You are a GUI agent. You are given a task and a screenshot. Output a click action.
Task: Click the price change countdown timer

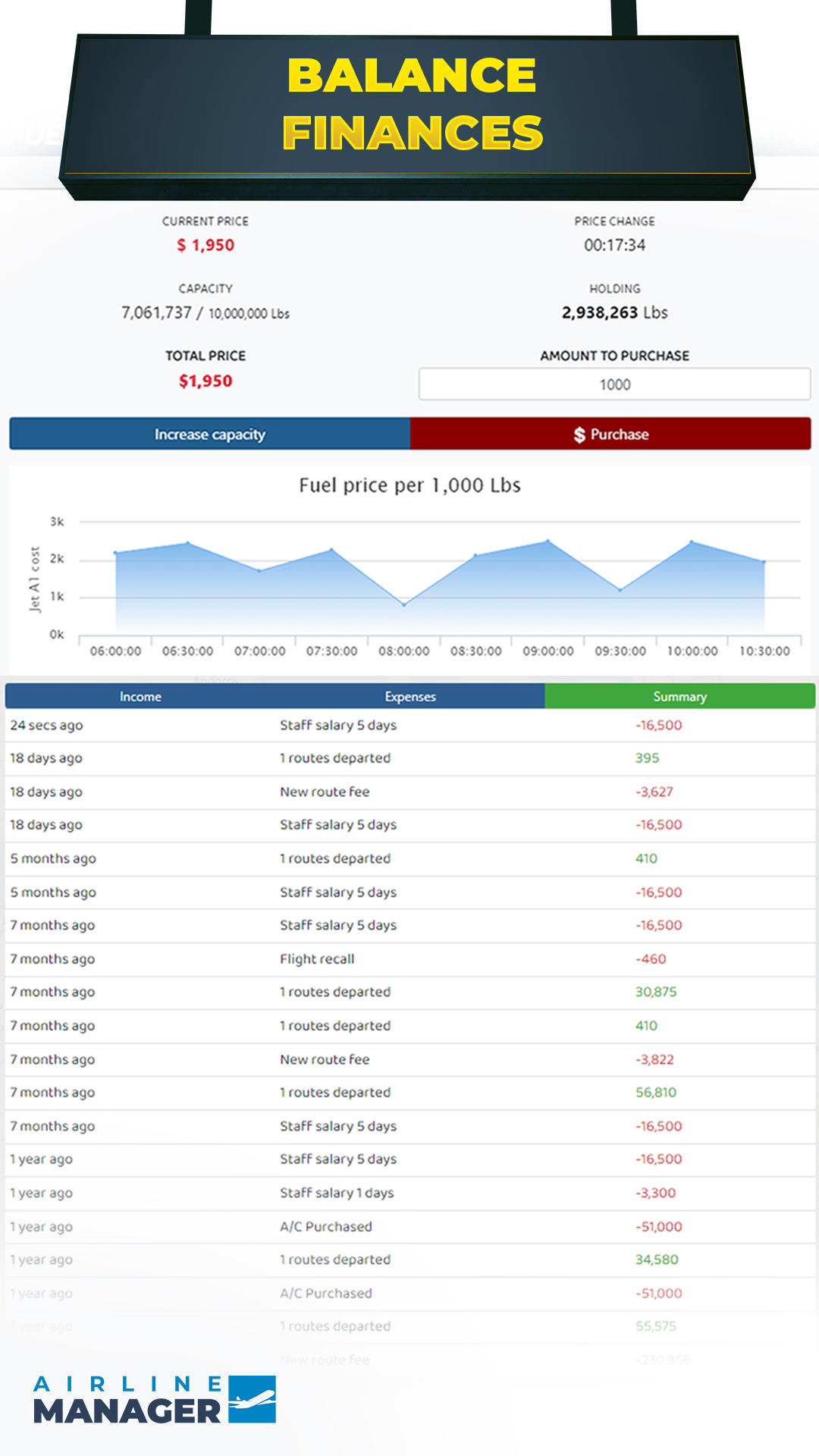pyautogui.click(x=614, y=245)
